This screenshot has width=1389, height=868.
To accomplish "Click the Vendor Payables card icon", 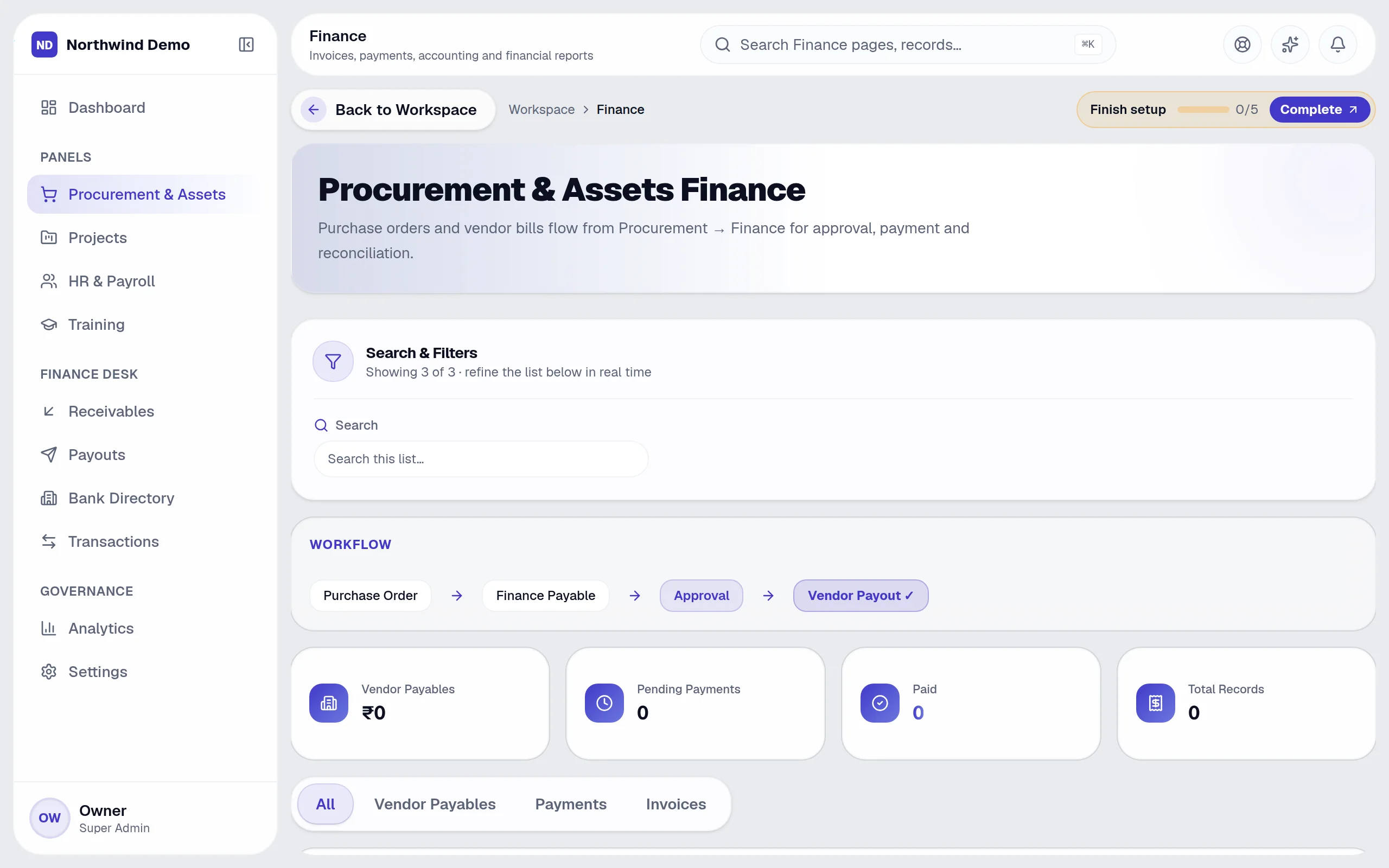I will (x=329, y=703).
